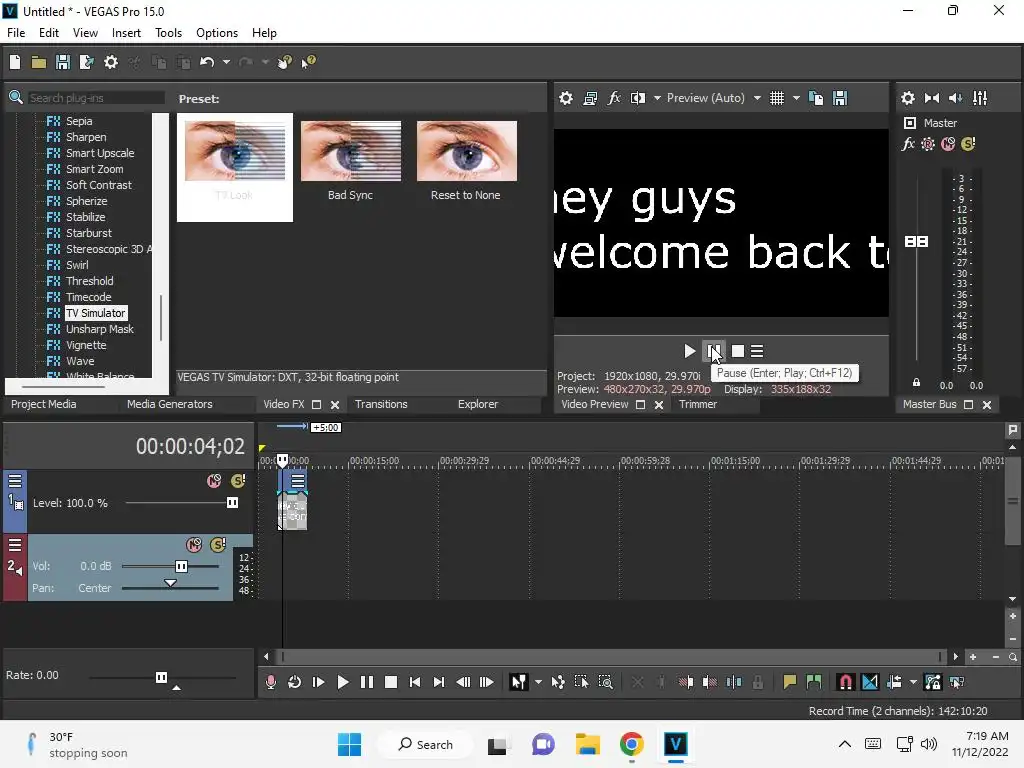Switch to the Trimmer tab

698,404
